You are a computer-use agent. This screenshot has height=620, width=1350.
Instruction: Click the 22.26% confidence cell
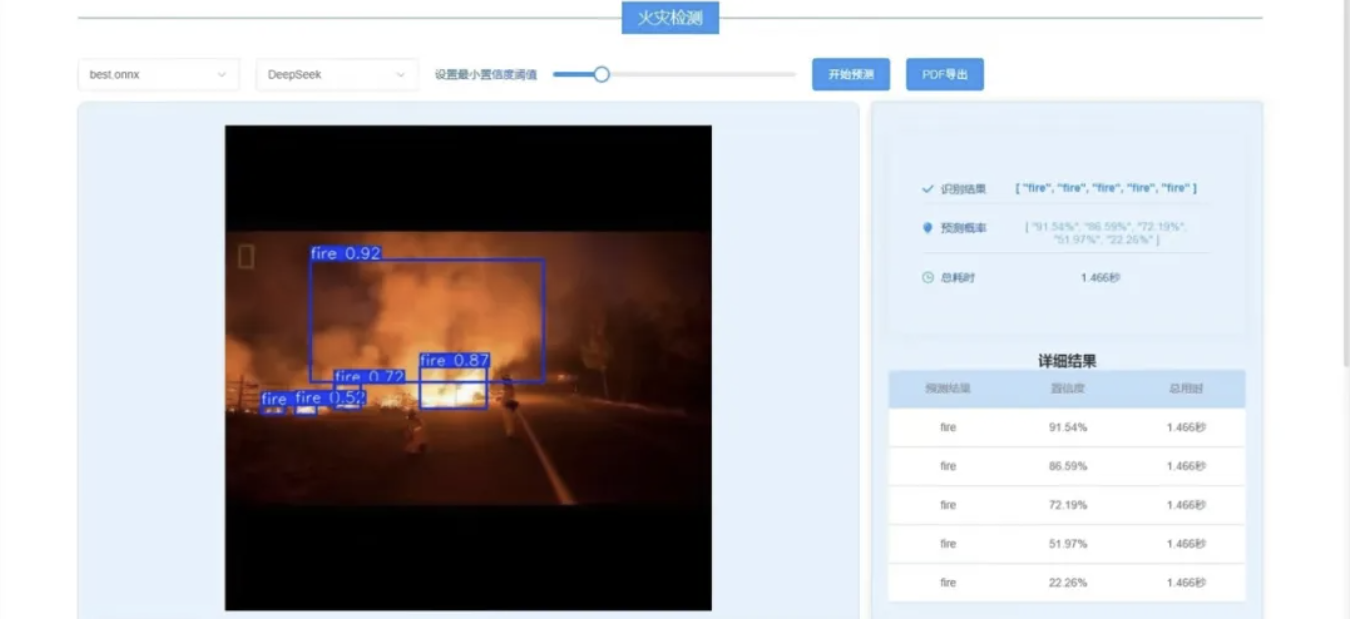[1068, 582]
